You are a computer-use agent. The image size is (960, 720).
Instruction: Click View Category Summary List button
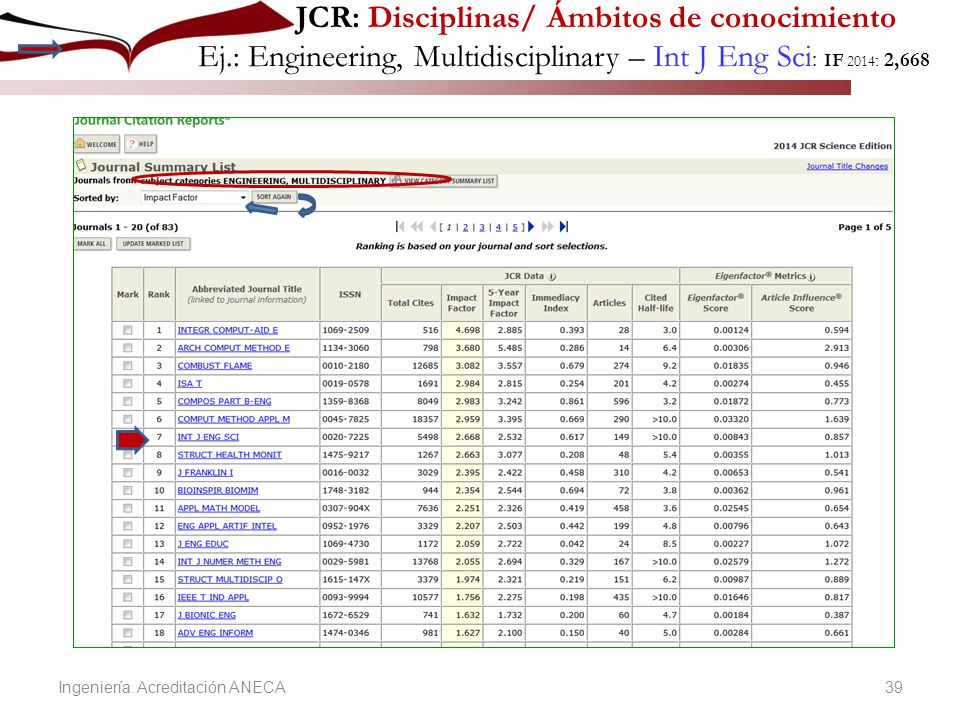click(444, 181)
